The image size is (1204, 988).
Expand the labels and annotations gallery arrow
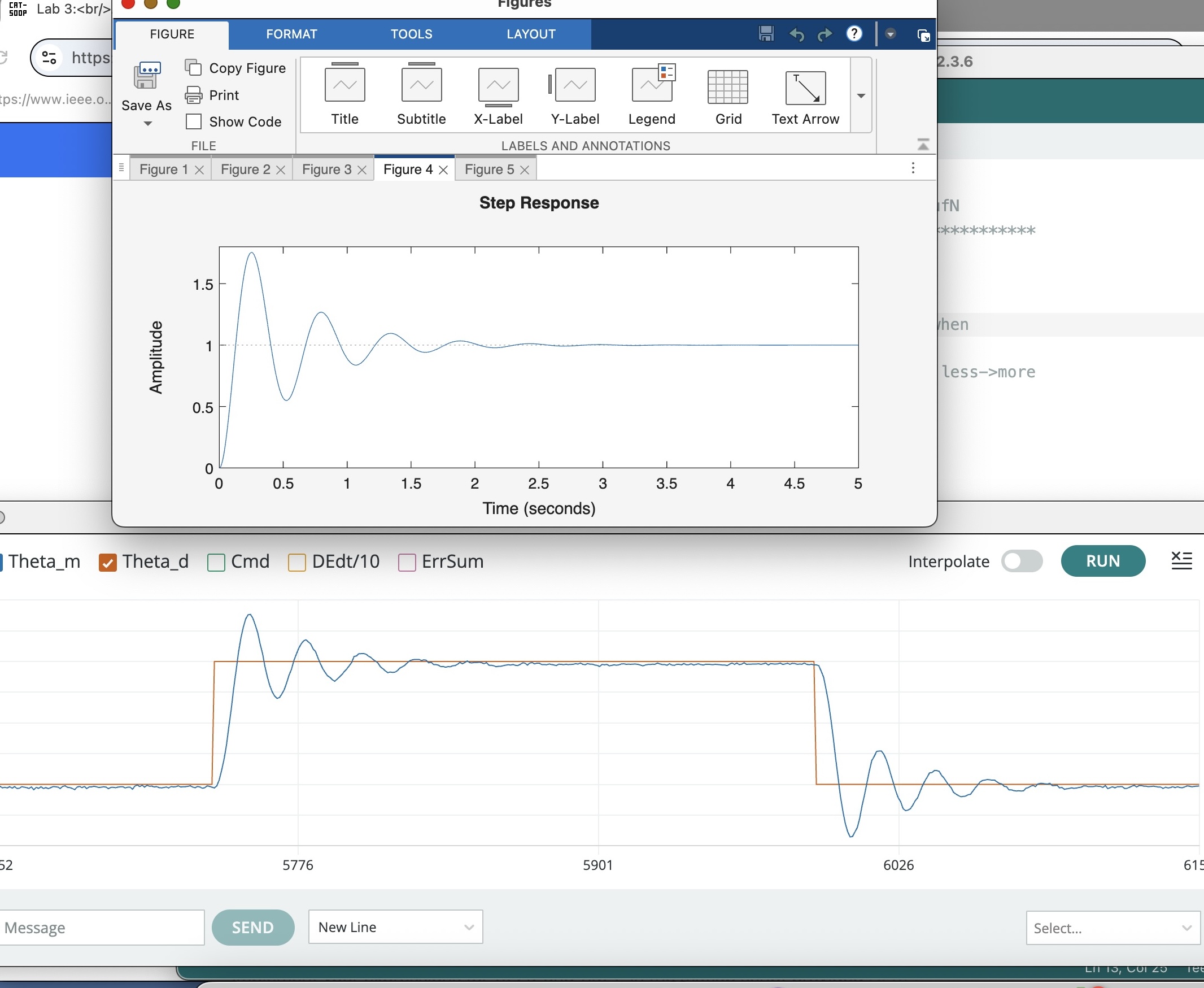coord(861,95)
